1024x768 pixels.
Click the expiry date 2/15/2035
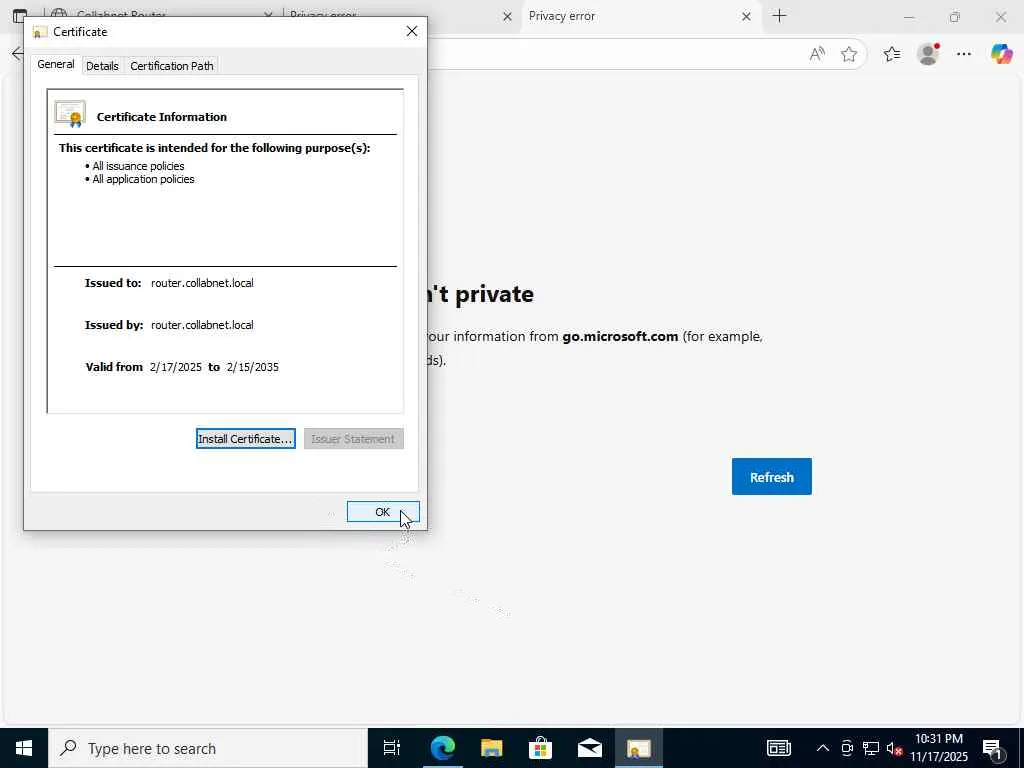point(253,367)
